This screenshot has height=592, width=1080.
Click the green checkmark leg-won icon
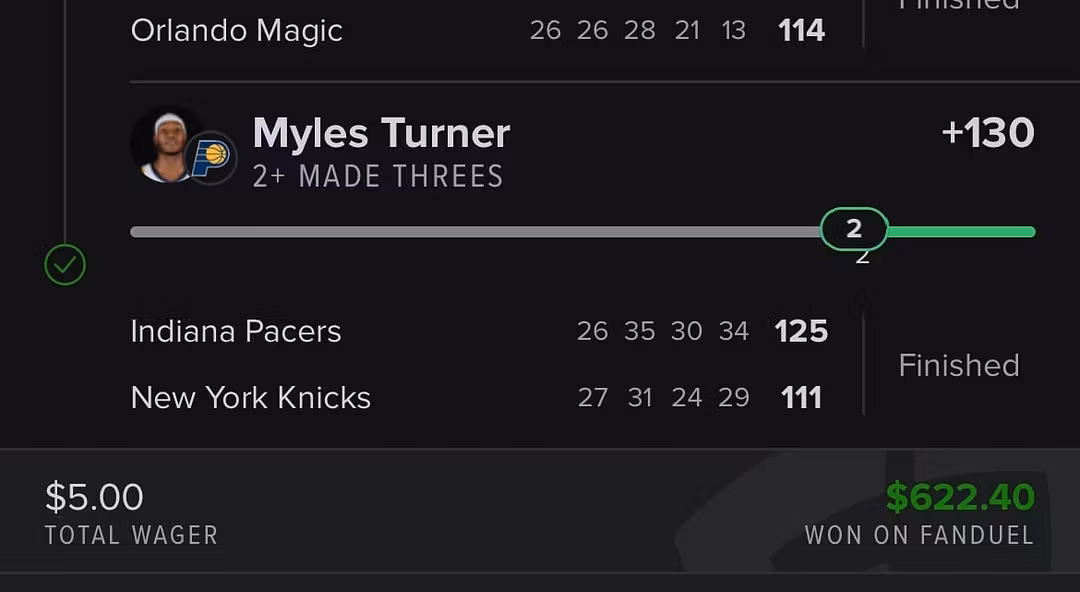click(65, 266)
